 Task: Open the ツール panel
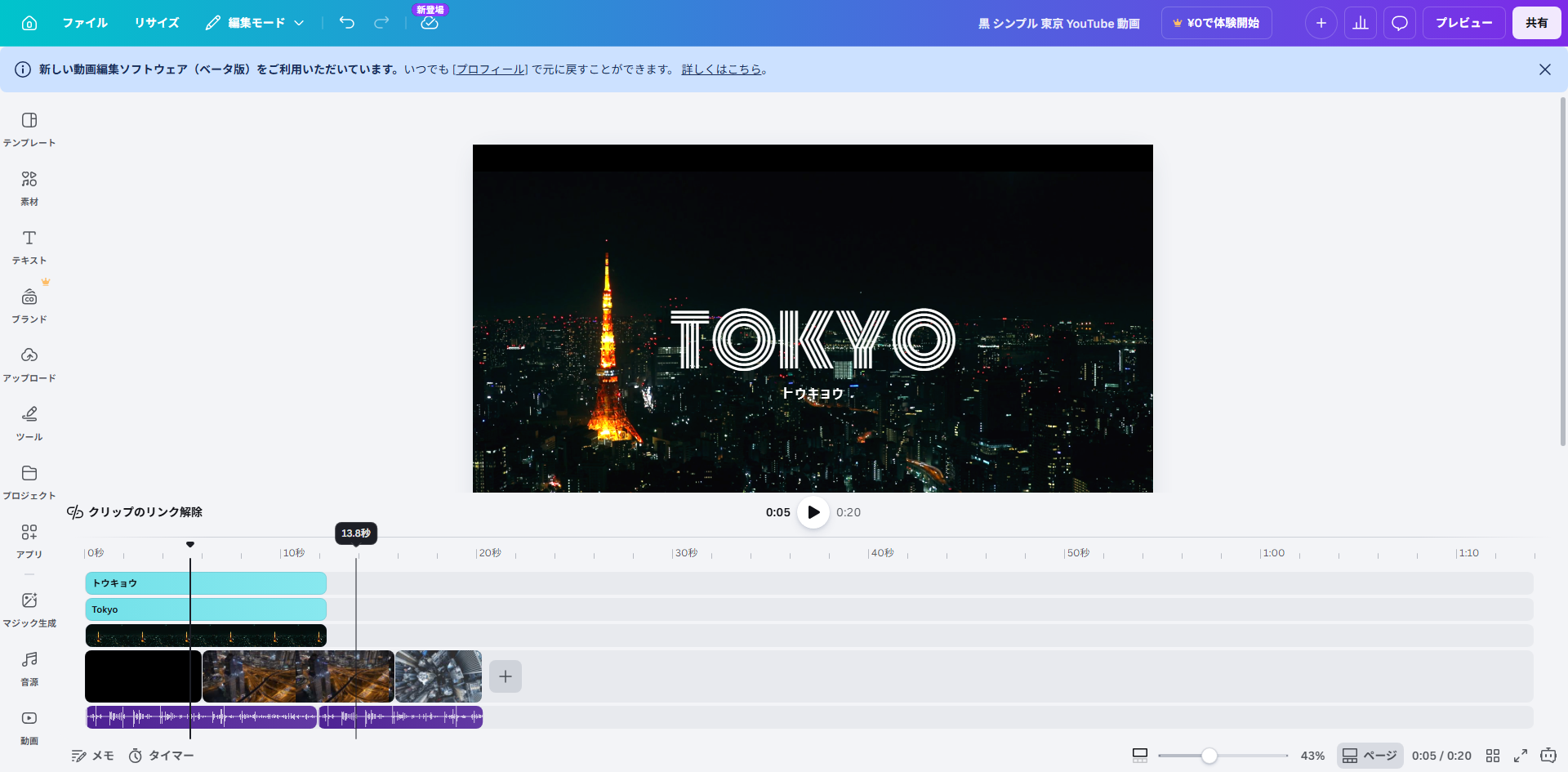tap(29, 423)
